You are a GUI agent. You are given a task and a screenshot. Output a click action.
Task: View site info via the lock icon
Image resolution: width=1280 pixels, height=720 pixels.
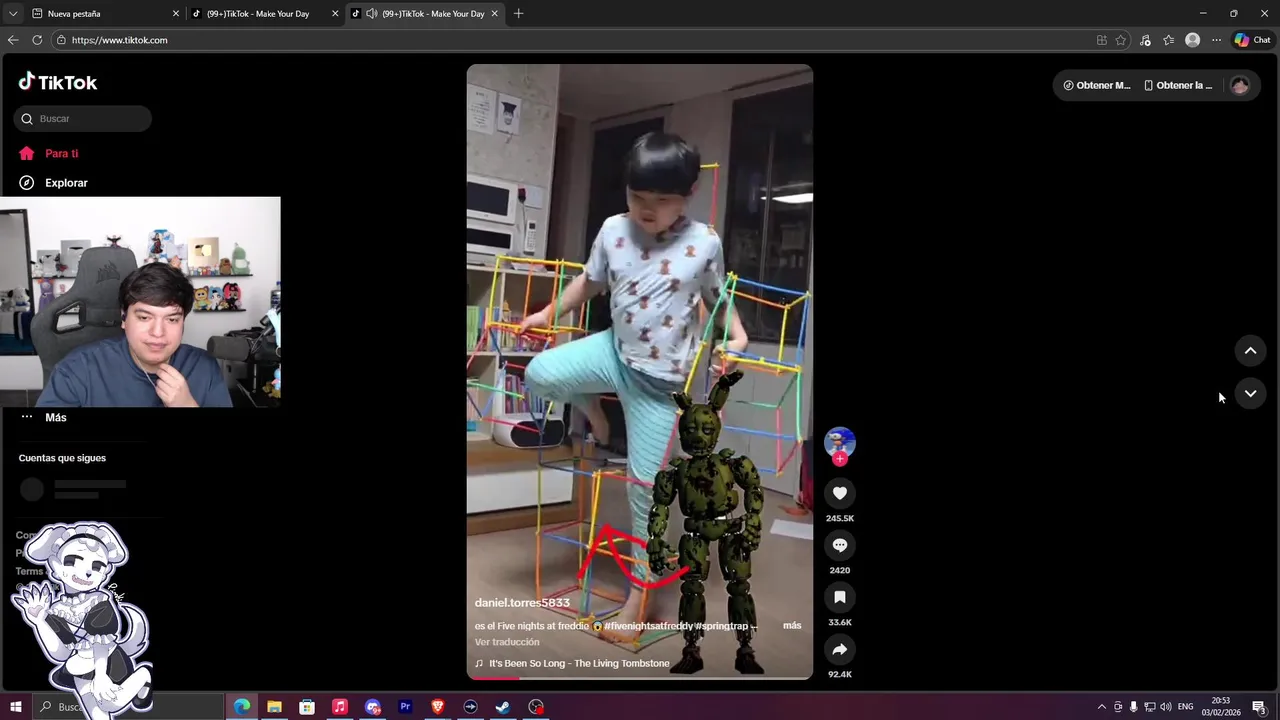[x=61, y=40]
